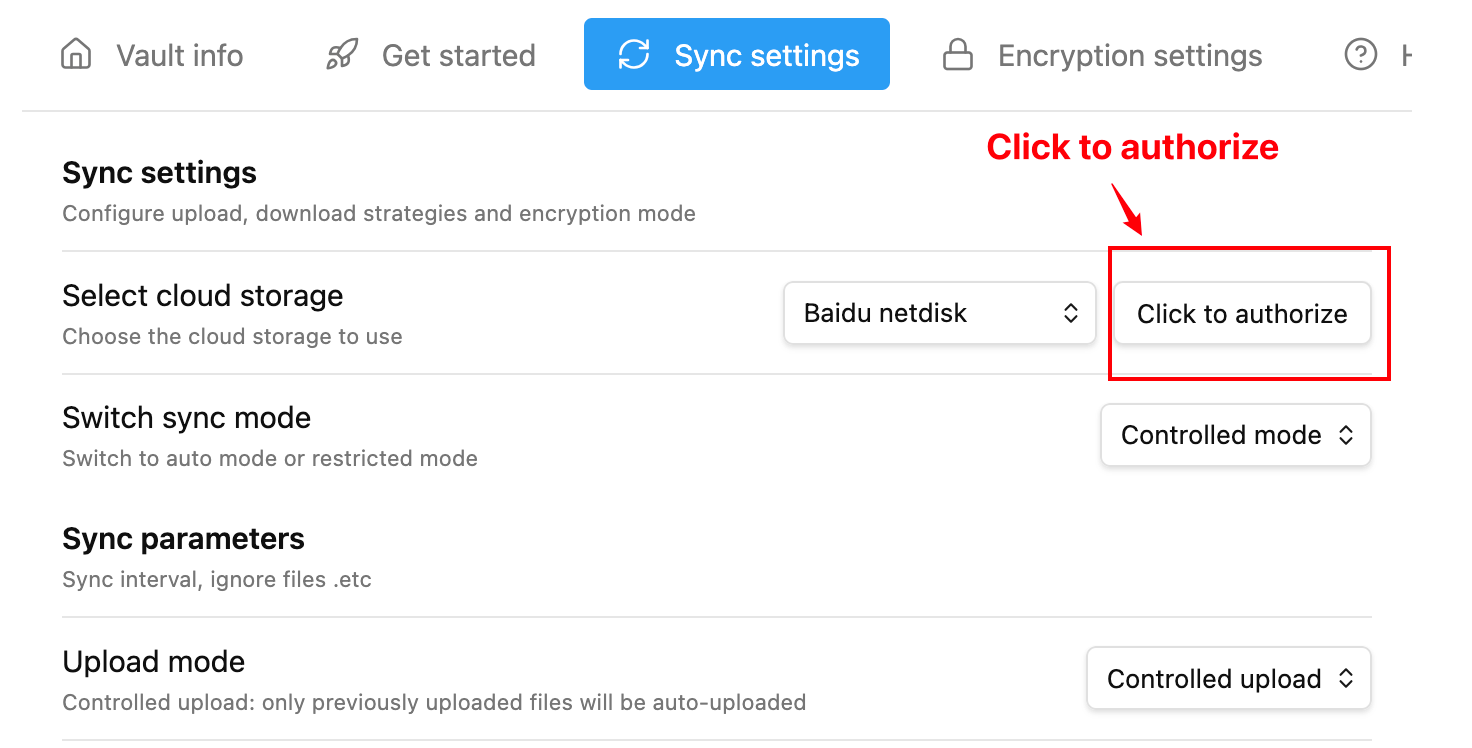Click the Select cloud storage label
Screen dimensions: 1472x748
[203, 296]
